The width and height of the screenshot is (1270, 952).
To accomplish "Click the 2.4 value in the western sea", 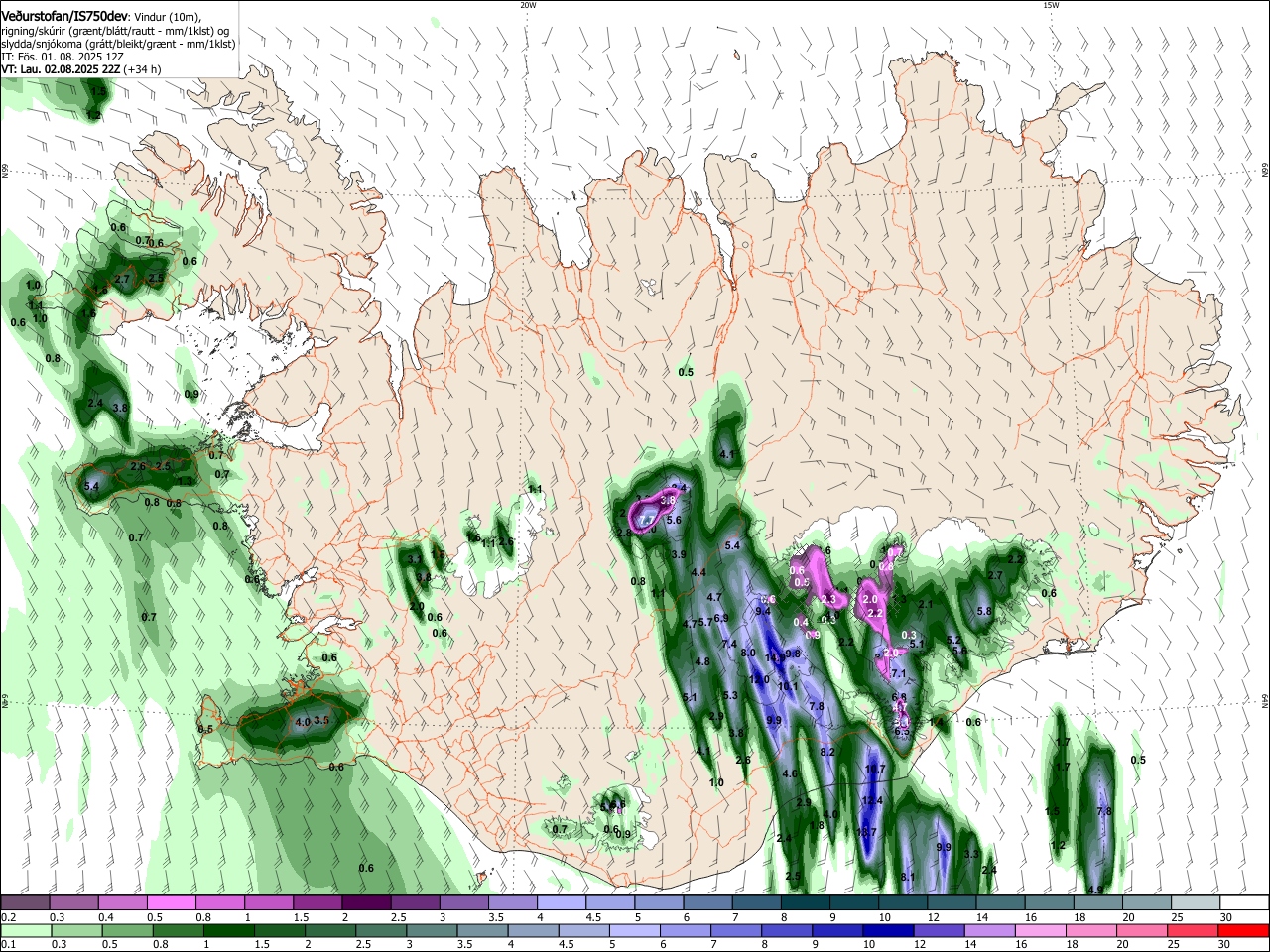I will (95, 403).
